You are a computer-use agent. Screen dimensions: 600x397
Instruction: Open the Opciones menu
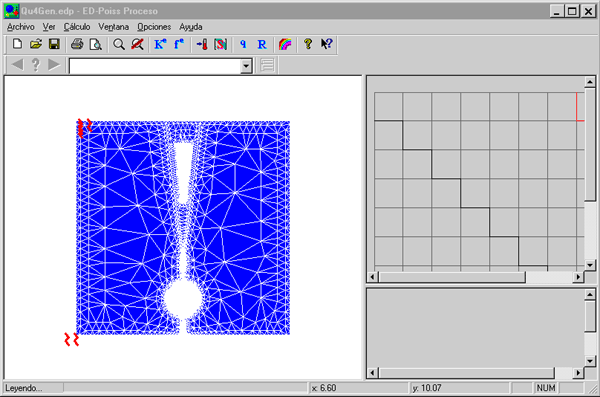tap(154, 27)
